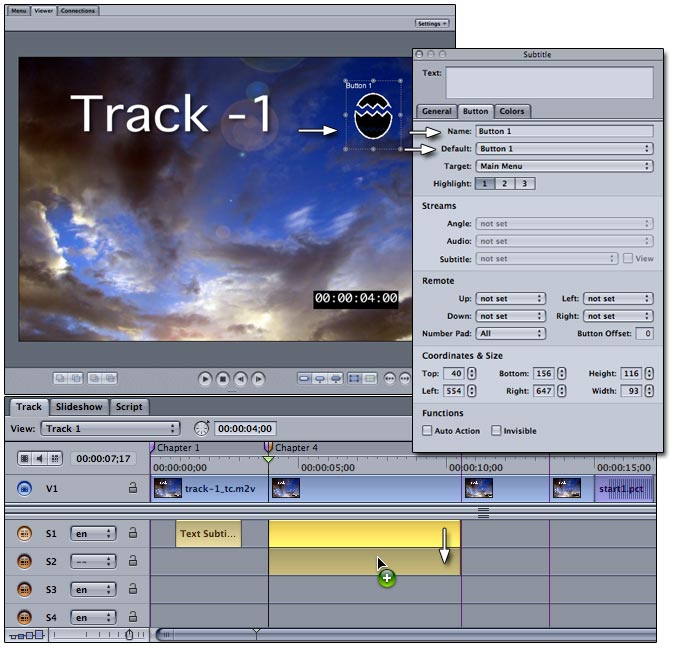
Task: Step one frame backward in the Viewer
Action: [240, 379]
